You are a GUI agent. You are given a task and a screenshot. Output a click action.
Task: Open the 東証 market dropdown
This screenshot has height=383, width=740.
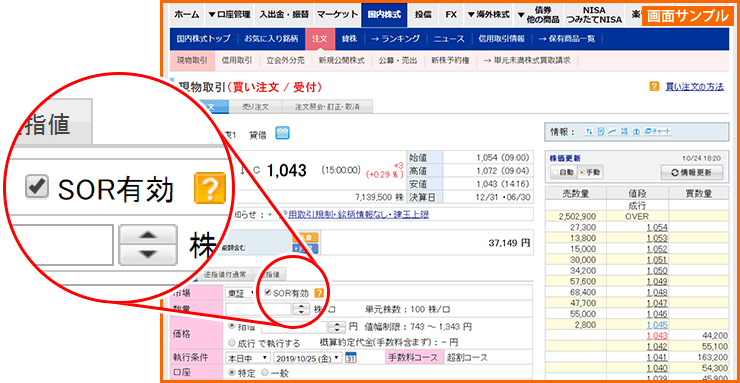point(241,293)
